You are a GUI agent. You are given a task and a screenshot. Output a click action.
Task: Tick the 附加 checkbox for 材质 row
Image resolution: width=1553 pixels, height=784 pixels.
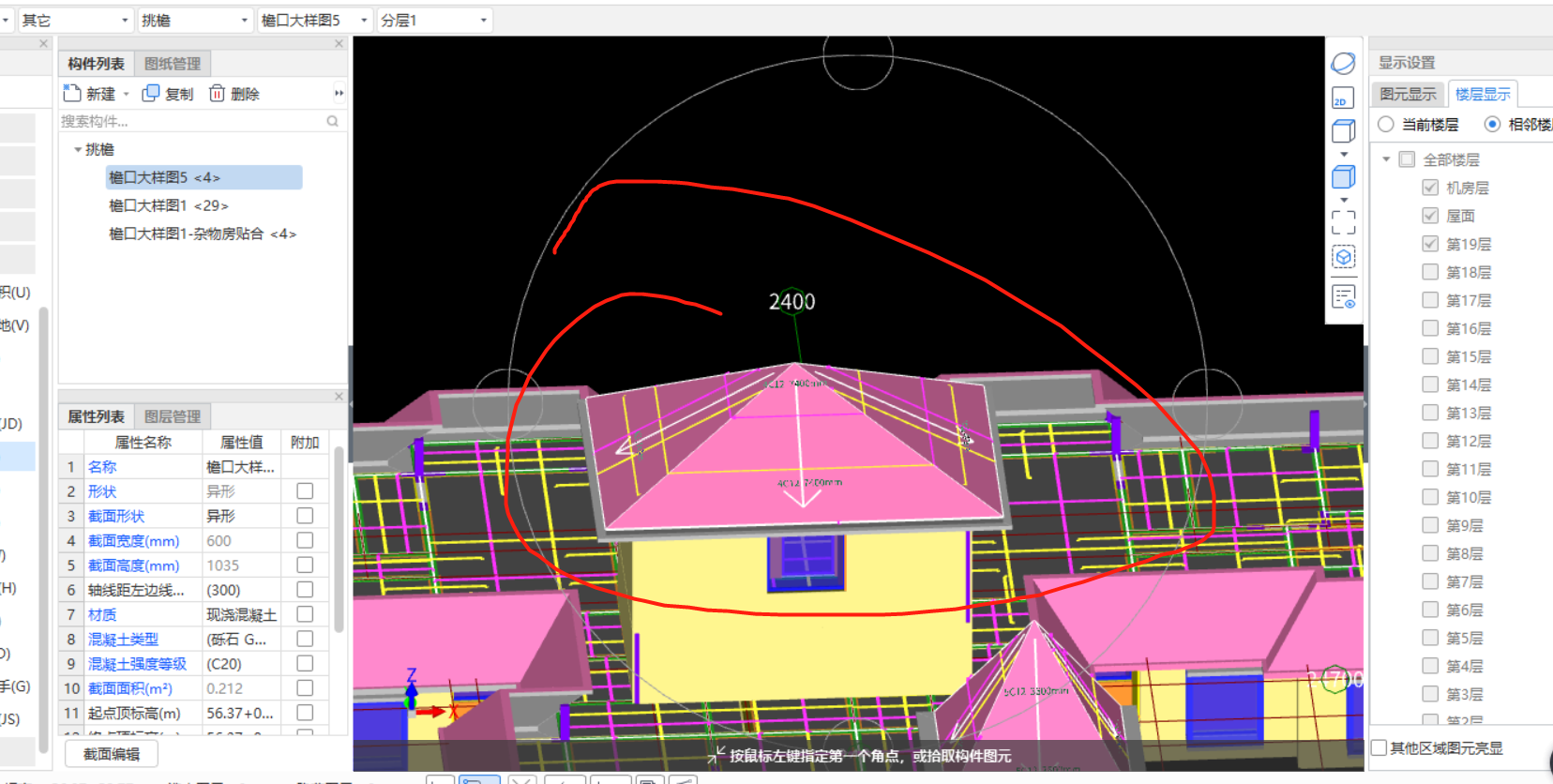coord(305,614)
